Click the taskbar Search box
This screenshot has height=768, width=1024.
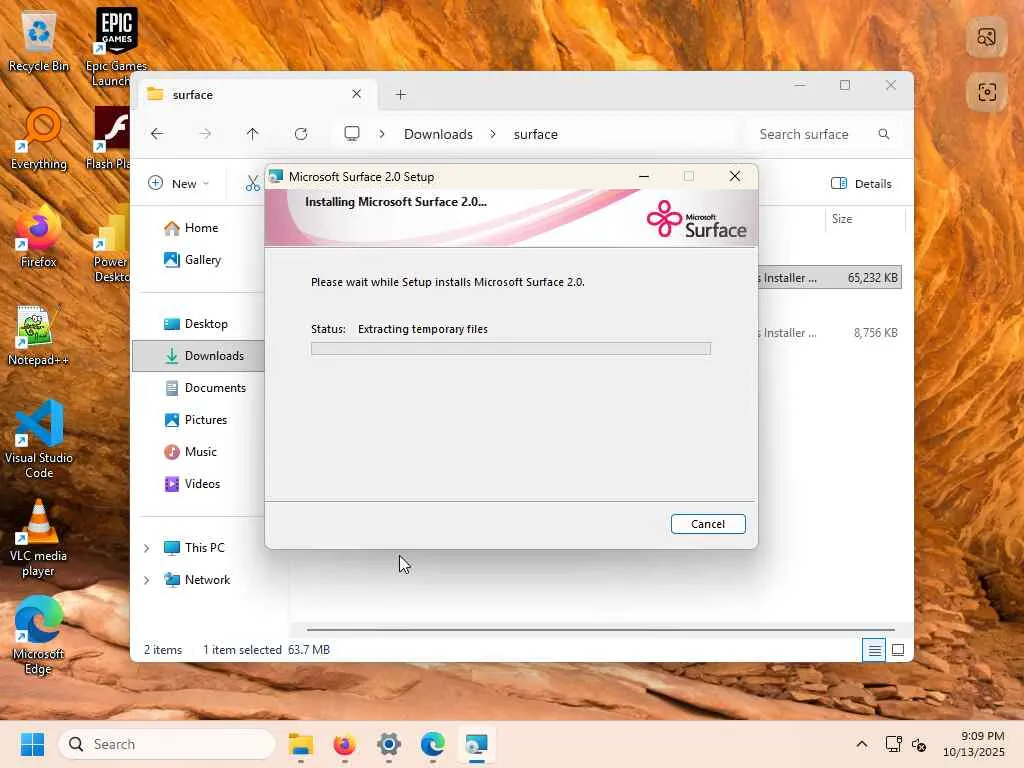(x=167, y=744)
